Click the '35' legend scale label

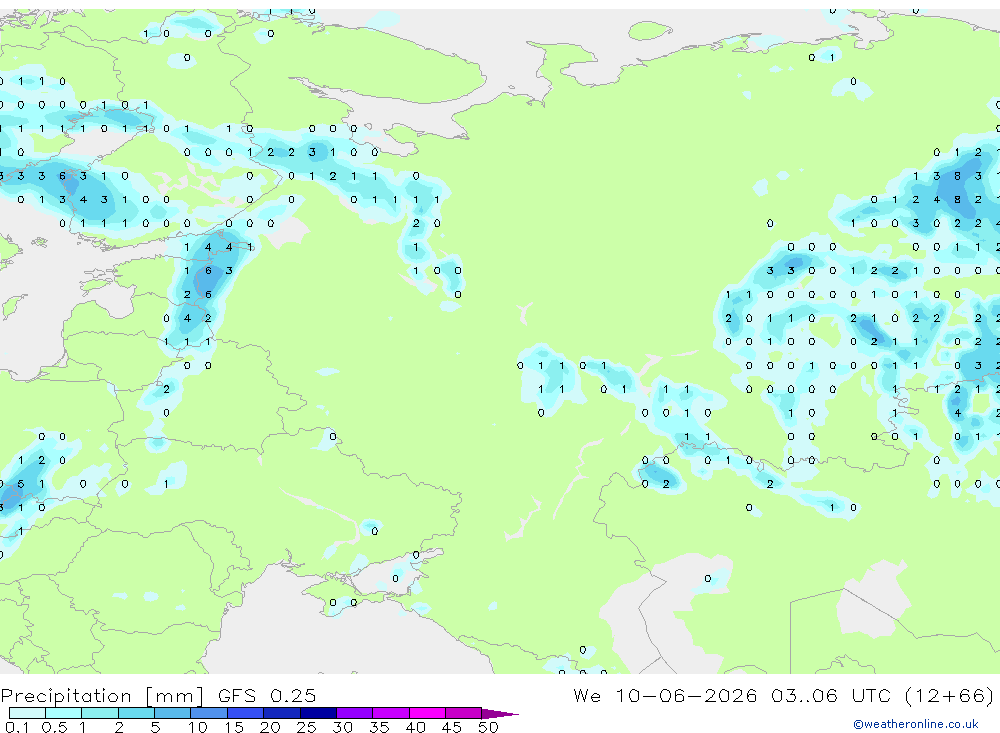379,727
